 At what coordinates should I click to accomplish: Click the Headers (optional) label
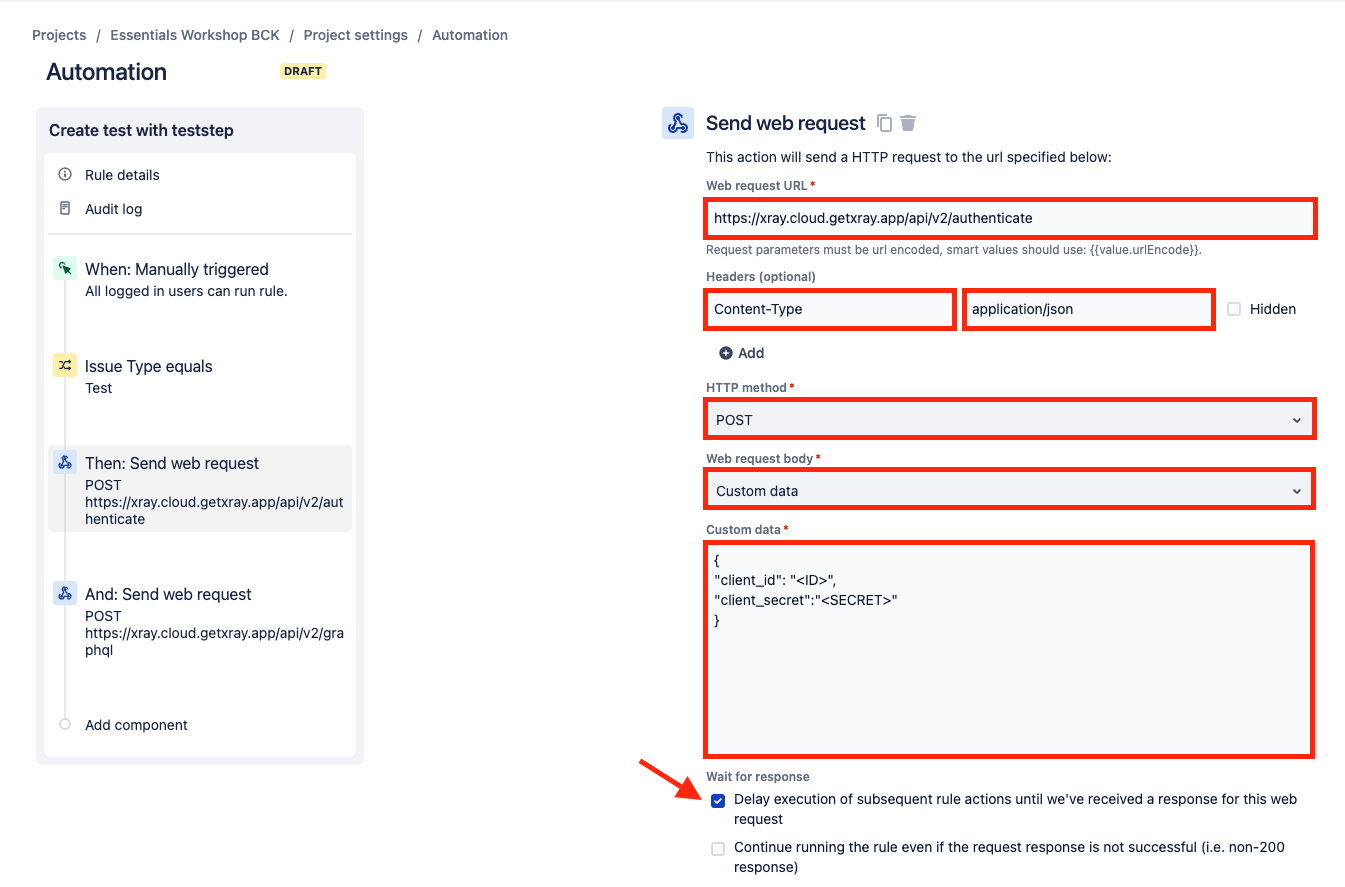tap(761, 276)
